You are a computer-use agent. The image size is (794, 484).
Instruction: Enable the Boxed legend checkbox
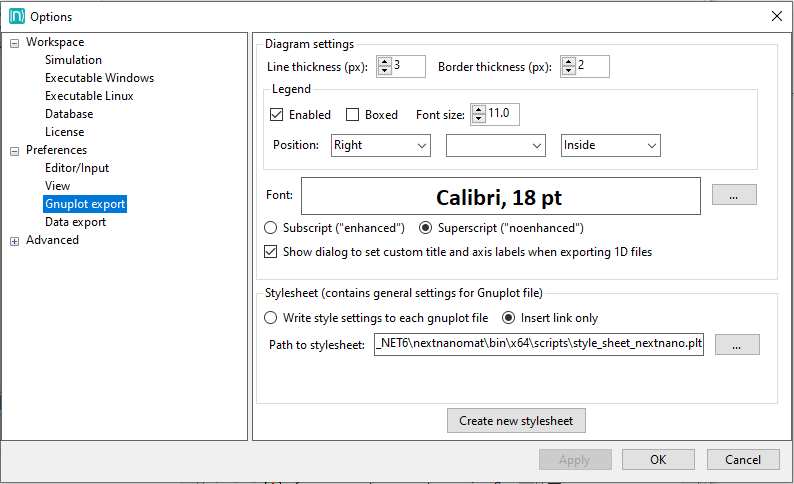[x=353, y=115]
